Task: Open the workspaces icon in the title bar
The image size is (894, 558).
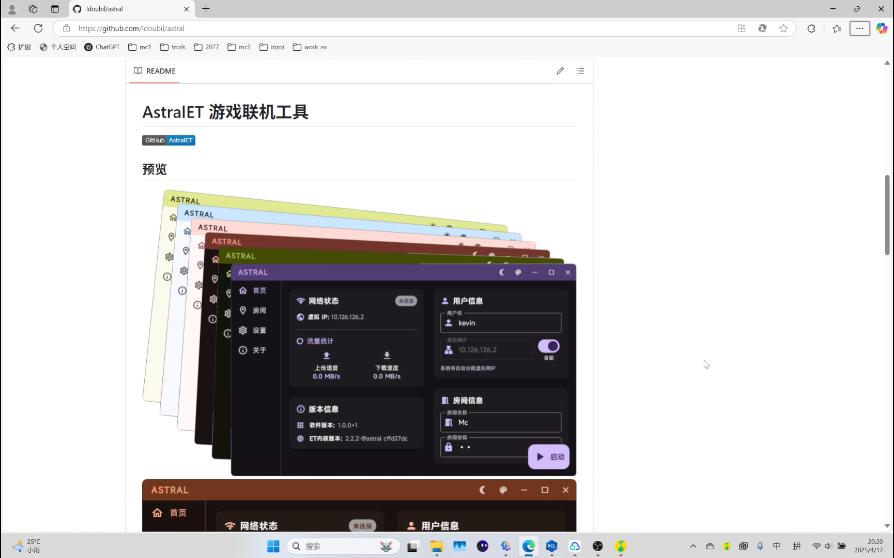Action: [33, 9]
